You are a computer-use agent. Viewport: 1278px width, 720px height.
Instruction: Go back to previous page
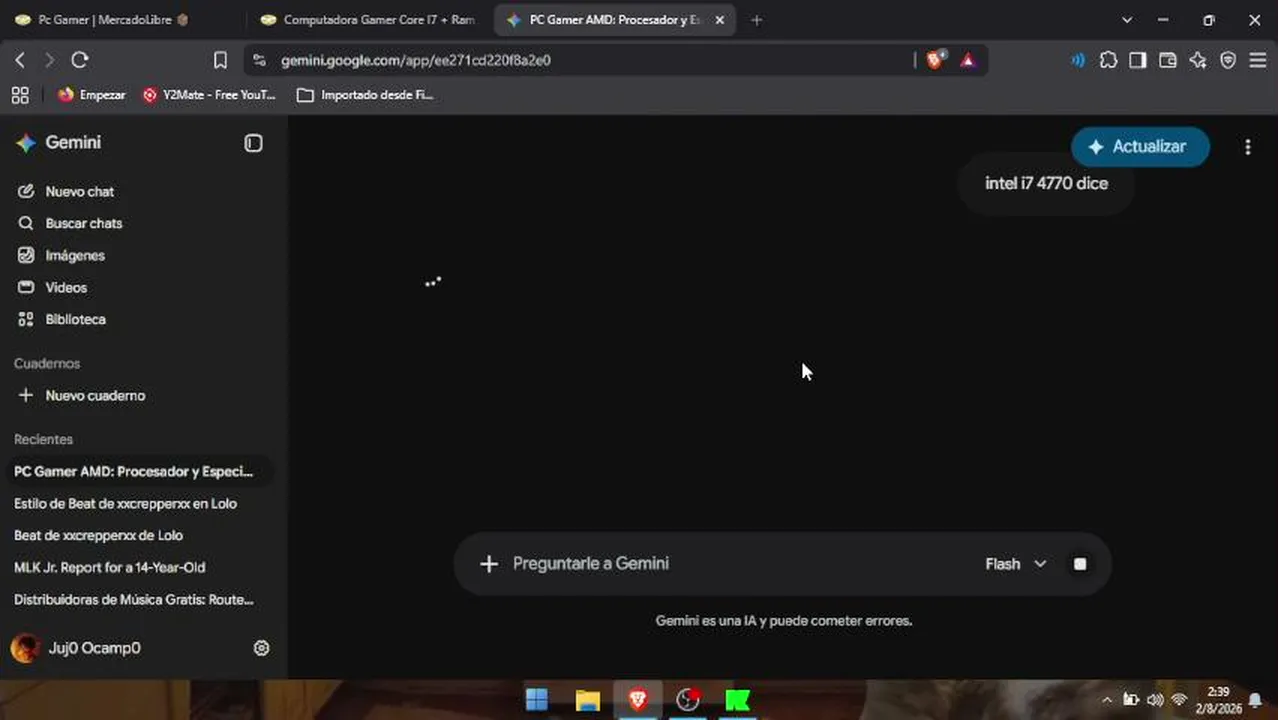pyautogui.click(x=20, y=60)
